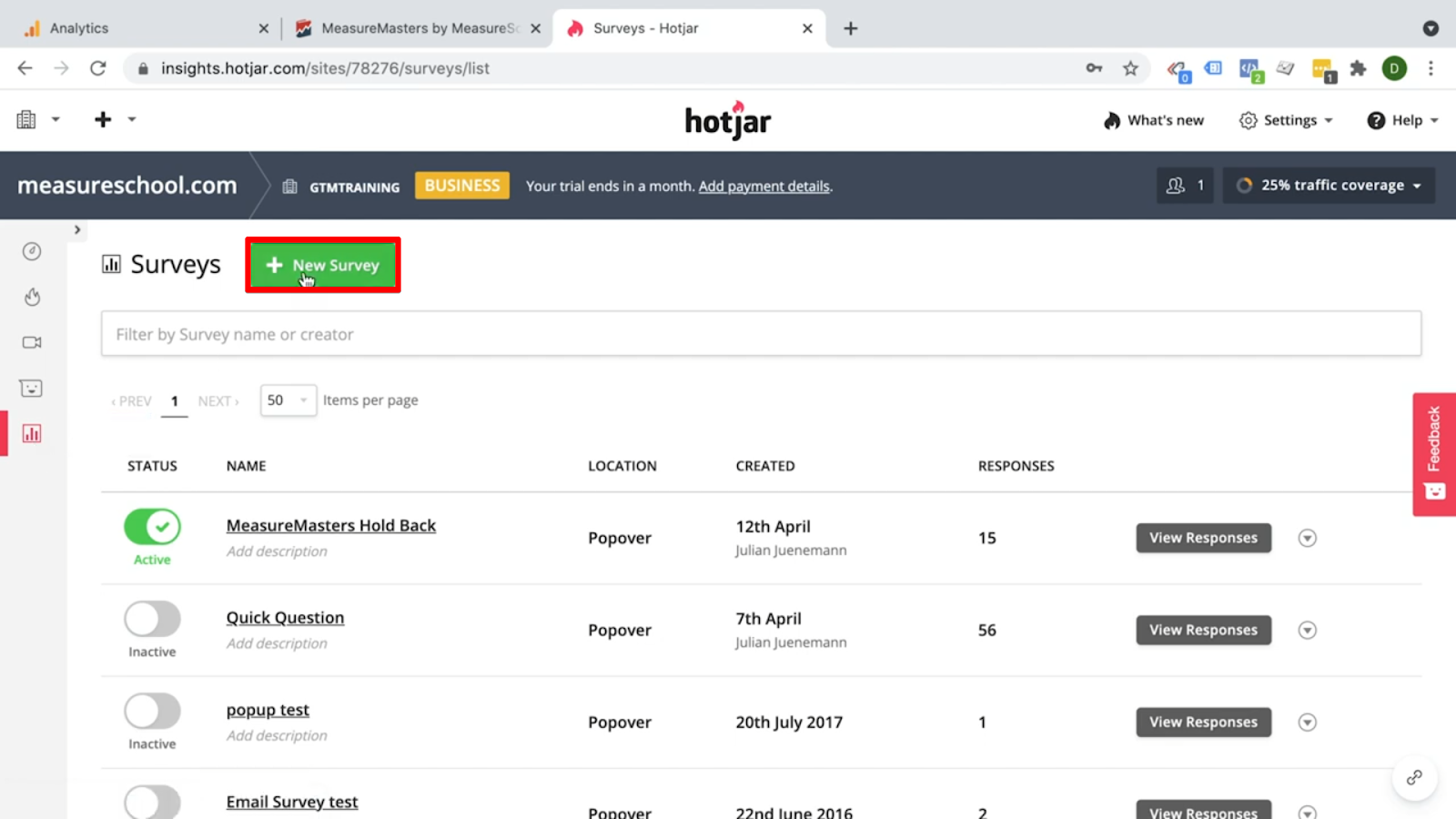Sort by the RESPONSES column header
This screenshot has height=819, width=1456.
point(1016,466)
